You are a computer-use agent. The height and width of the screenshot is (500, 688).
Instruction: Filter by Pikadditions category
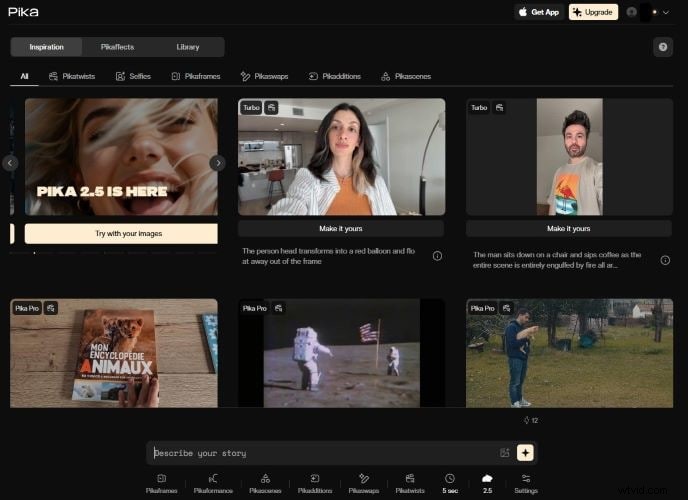(x=334, y=76)
